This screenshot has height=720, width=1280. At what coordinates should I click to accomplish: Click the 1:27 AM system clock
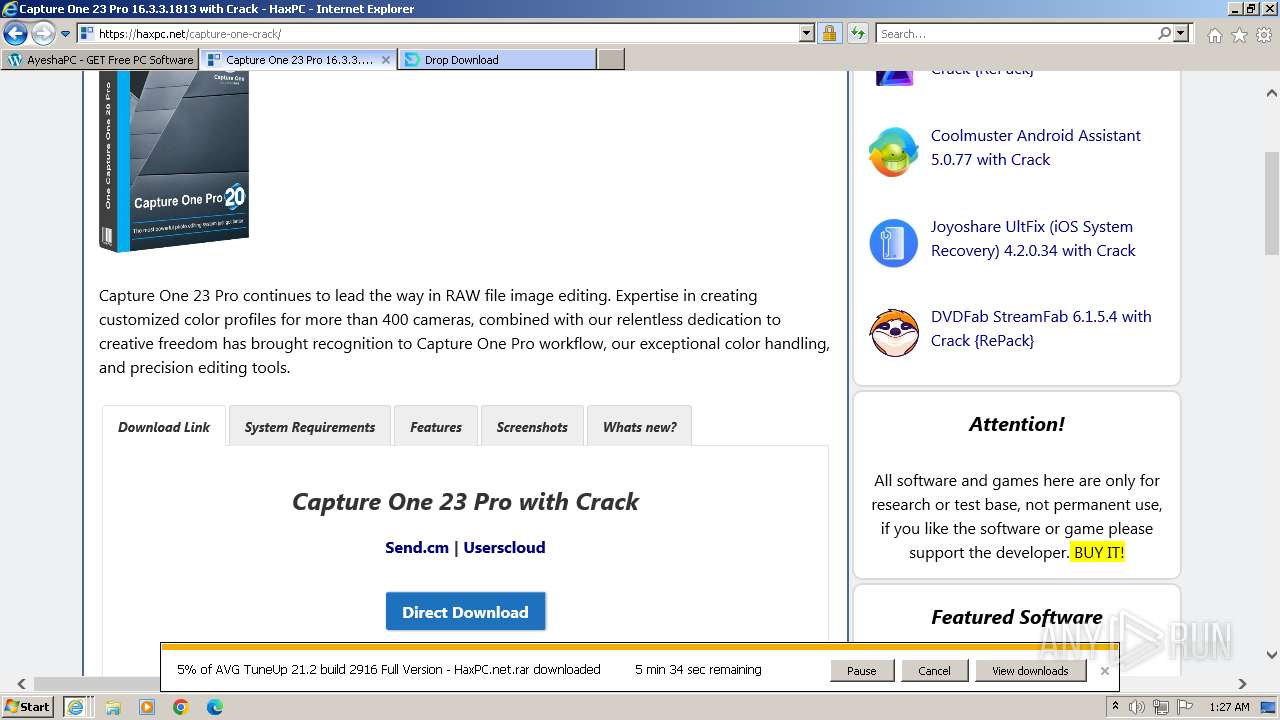coord(1229,707)
